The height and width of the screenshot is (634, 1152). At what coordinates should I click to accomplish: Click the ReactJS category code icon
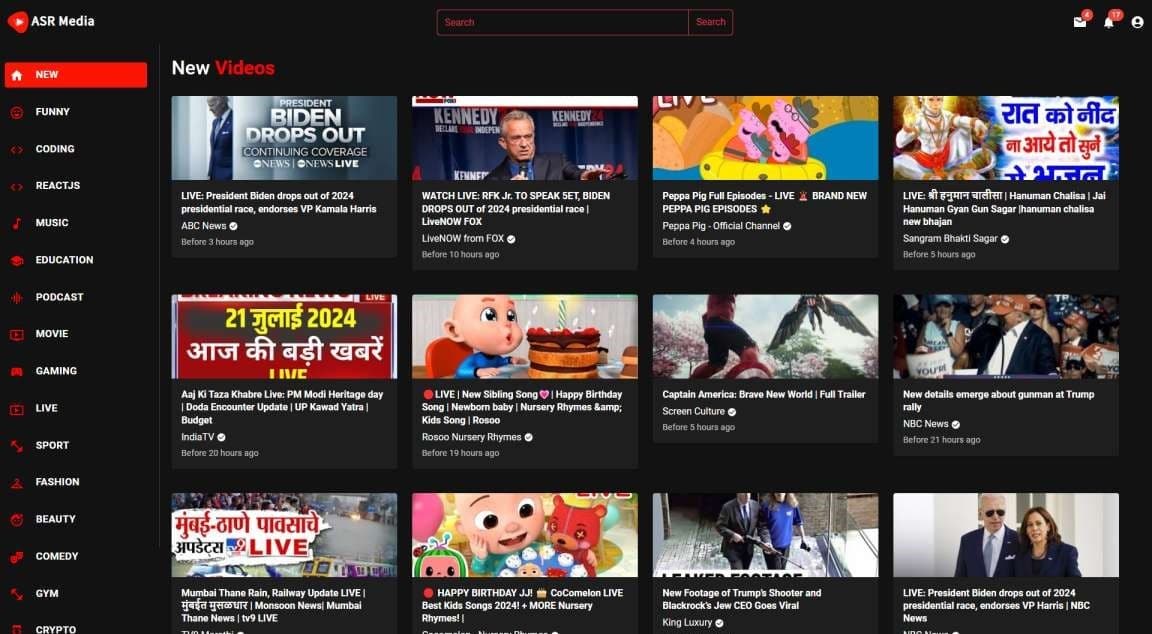pos(17,187)
